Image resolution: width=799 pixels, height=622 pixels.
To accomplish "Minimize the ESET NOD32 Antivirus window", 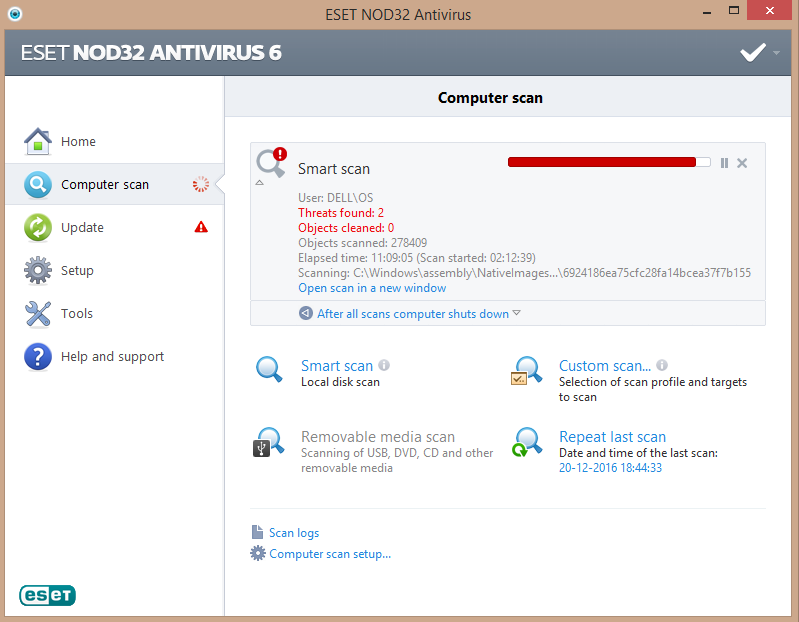I will [x=706, y=11].
